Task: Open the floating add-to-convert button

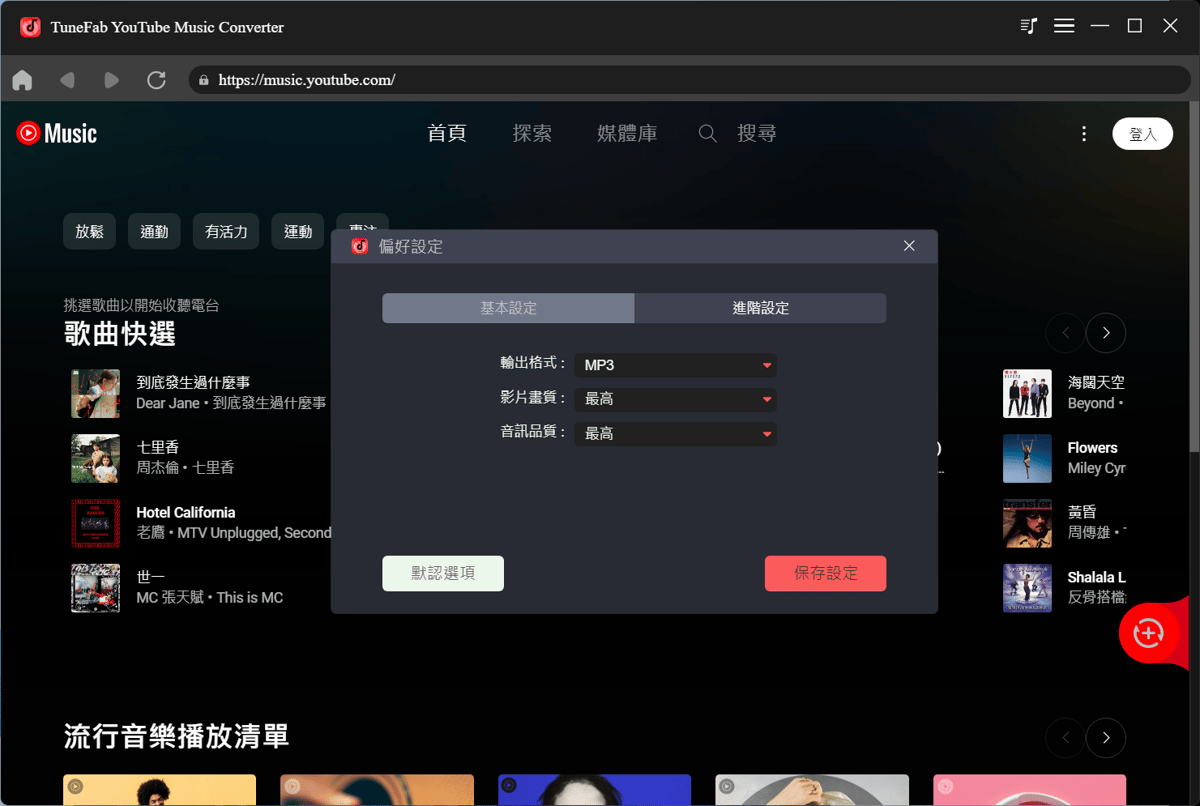Action: tap(1147, 633)
